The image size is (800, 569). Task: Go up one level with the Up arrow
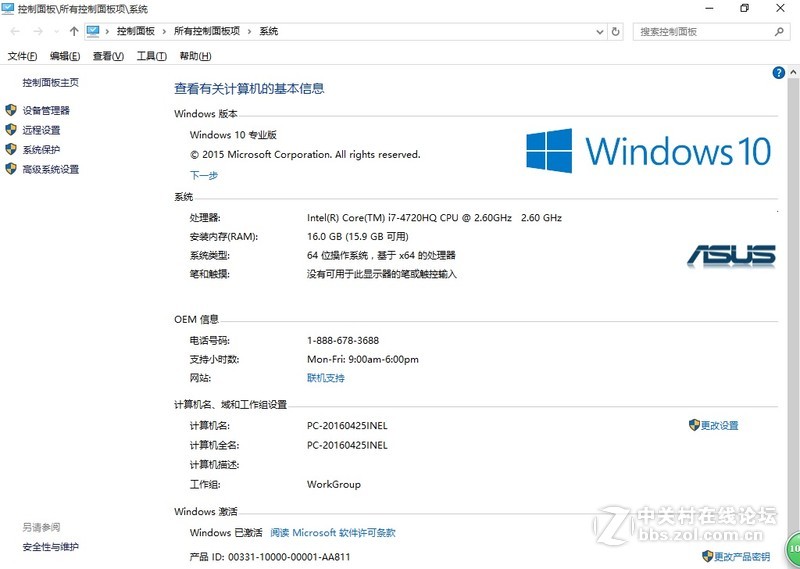(x=74, y=32)
